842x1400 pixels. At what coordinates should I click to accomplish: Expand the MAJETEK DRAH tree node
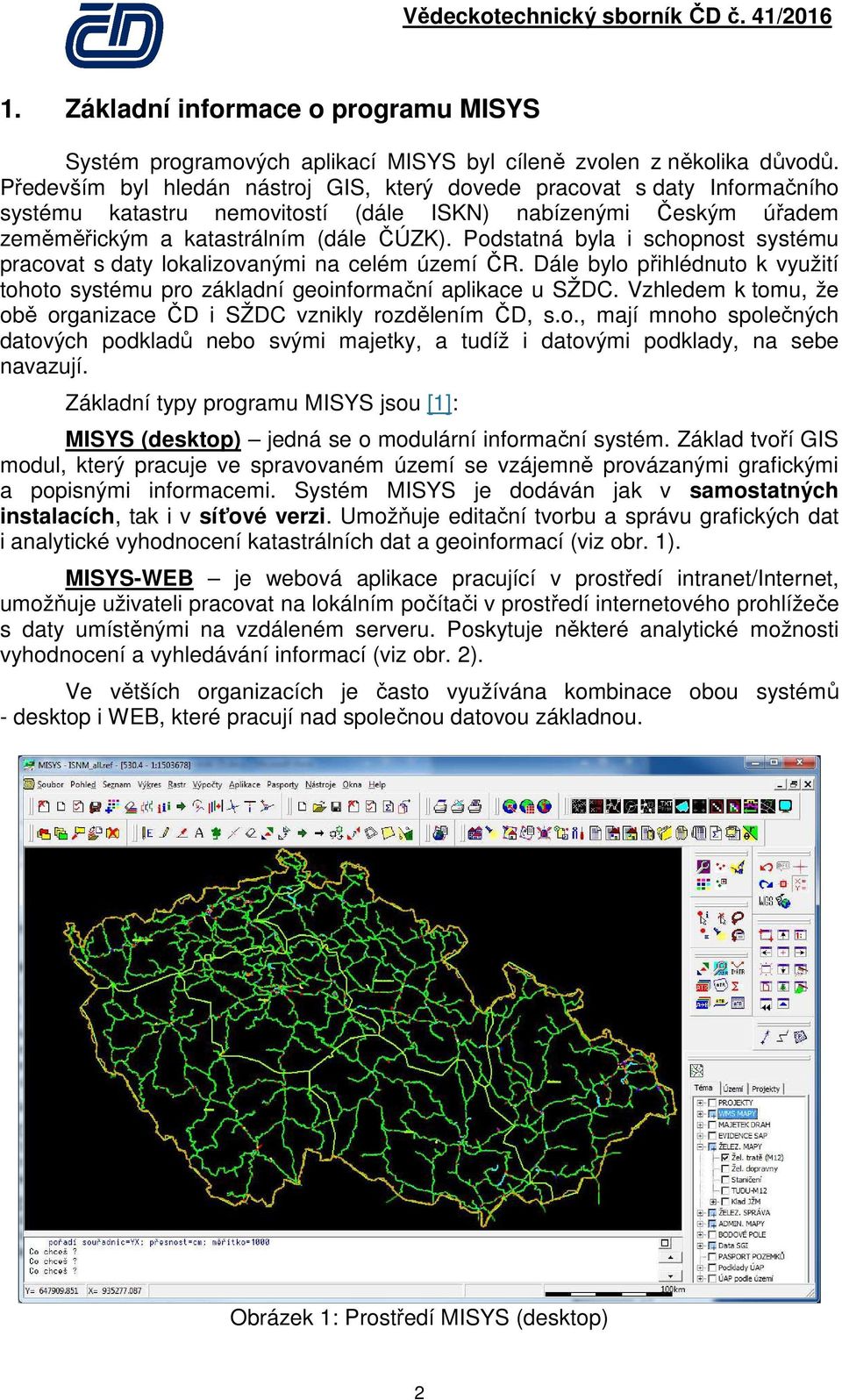click(700, 1125)
